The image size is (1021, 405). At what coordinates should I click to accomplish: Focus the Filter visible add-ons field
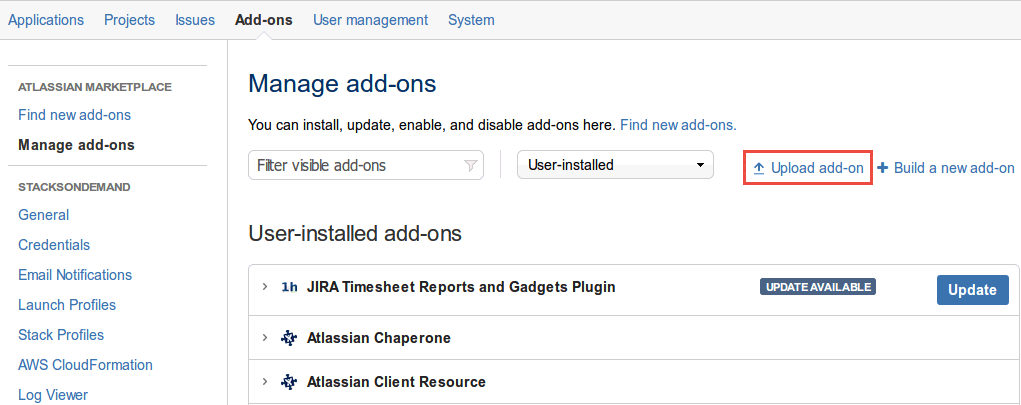(366, 165)
